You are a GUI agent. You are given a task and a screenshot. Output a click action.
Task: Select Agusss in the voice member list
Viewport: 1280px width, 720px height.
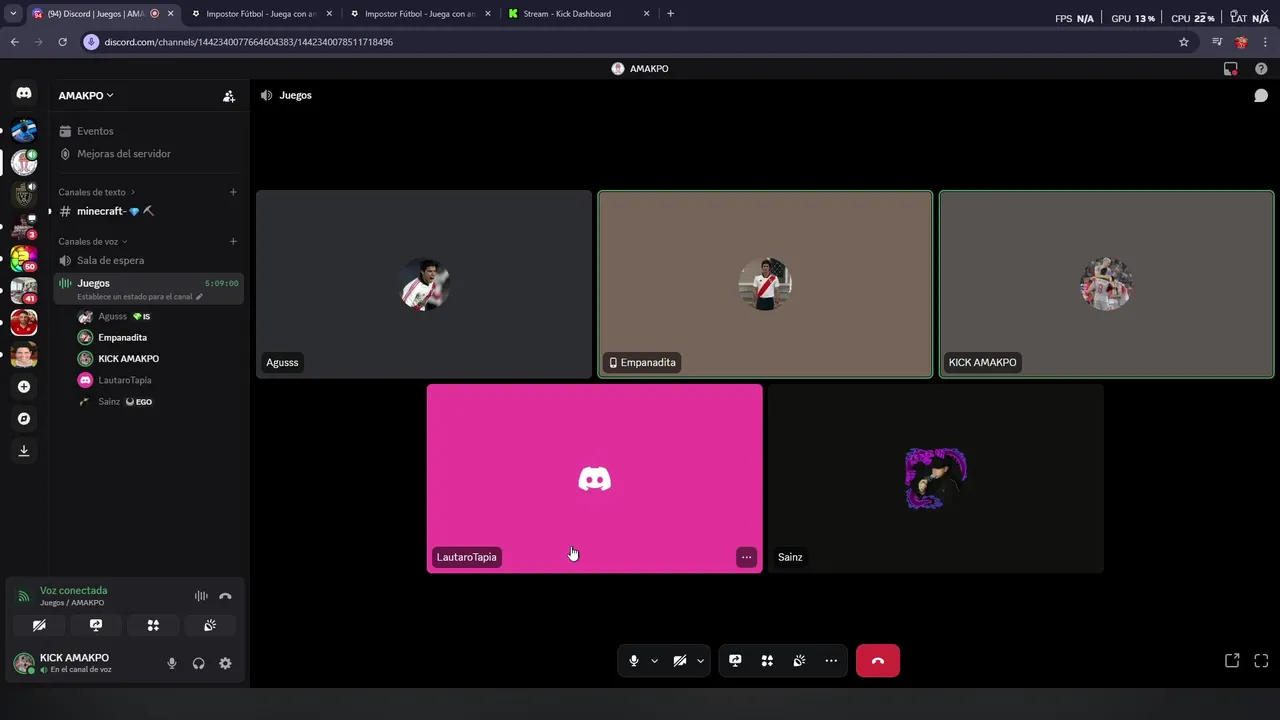coord(160,317)
